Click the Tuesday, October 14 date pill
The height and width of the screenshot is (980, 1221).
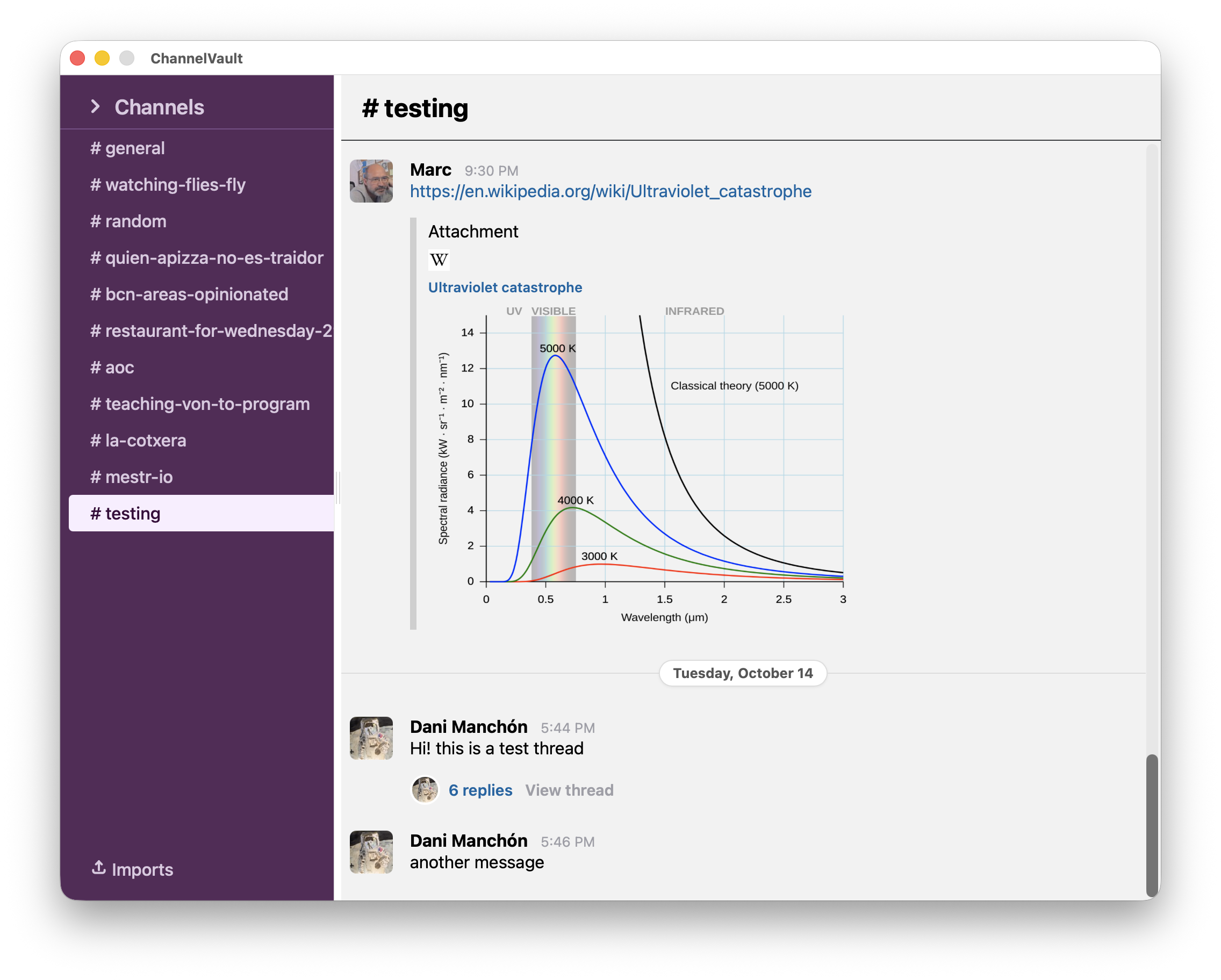[x=743, y=673]
